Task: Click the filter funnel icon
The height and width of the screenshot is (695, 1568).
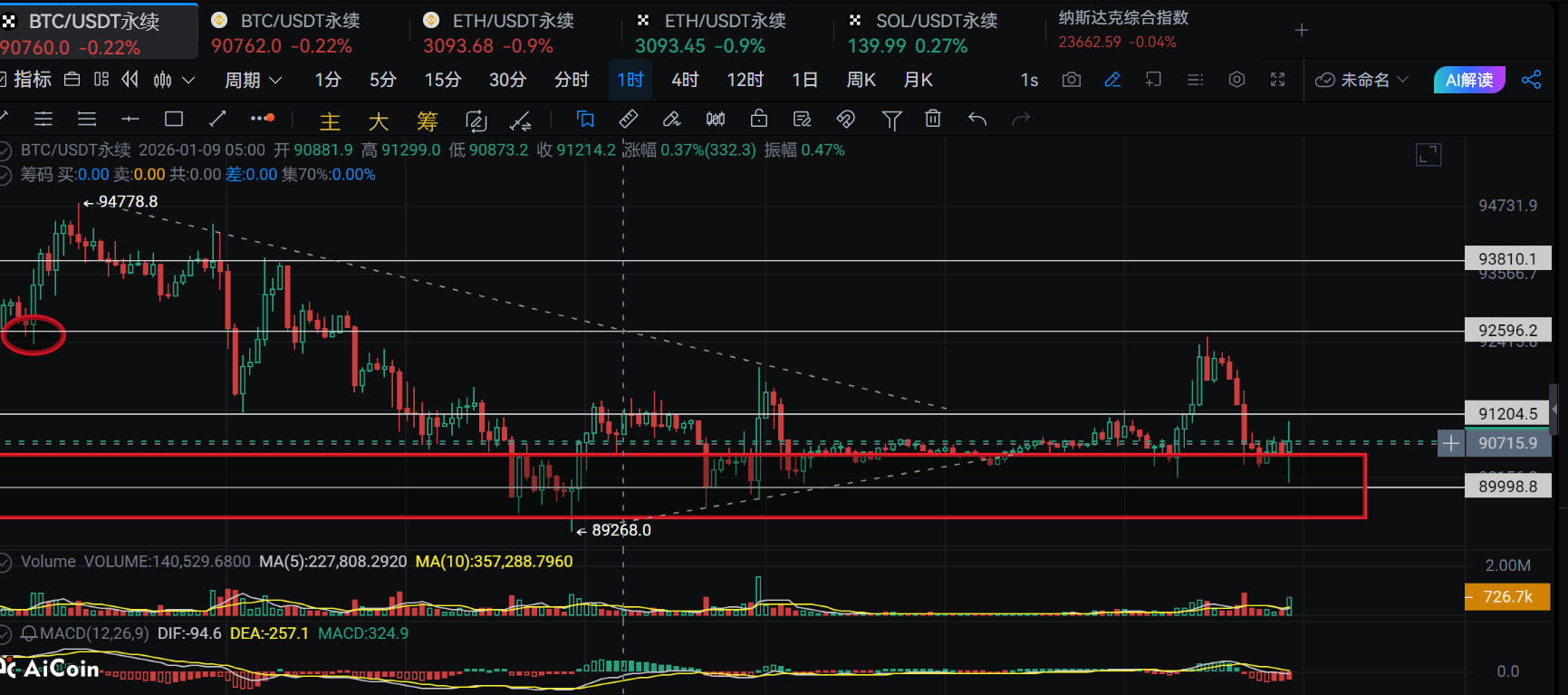Action: coord(891,119)
